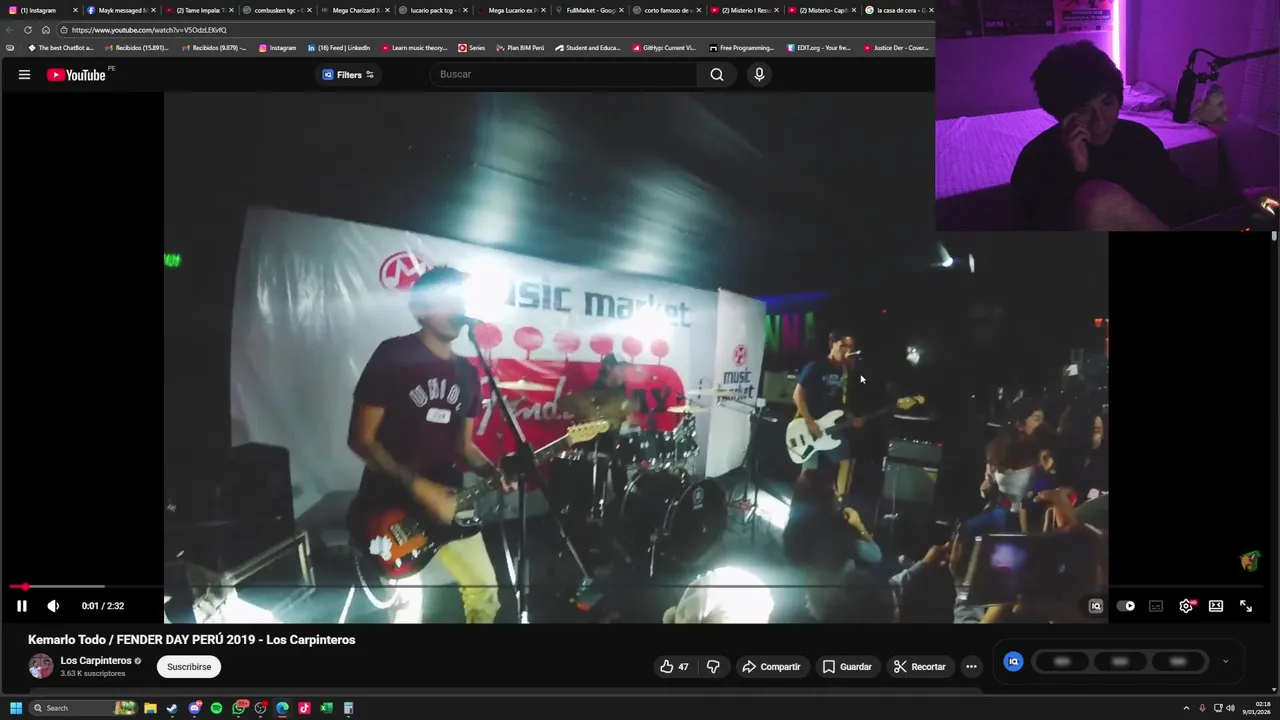The width and height of the screenshot is (1280, 720).
Task: Toggle the autoplay switch in the player
Action: coord(1126,606)
